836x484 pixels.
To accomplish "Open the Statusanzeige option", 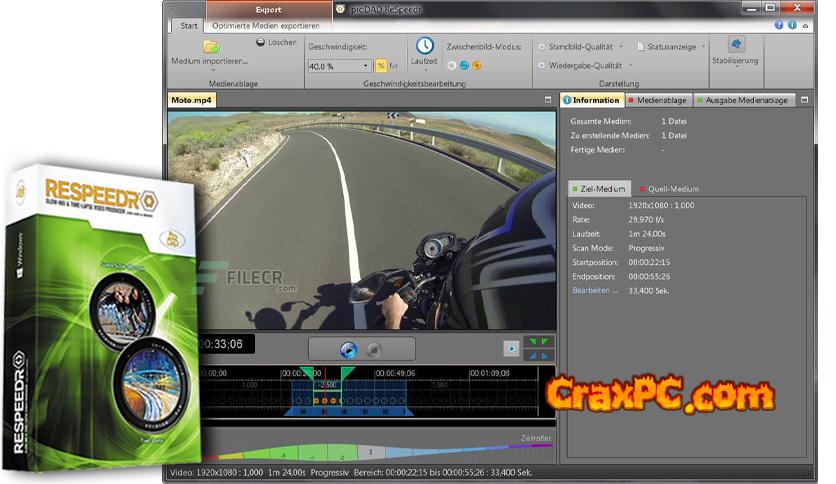I will tap(672, 47).
